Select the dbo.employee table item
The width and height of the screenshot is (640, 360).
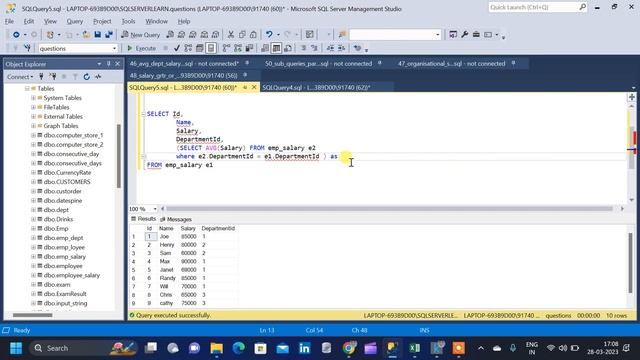pos(63,266)
